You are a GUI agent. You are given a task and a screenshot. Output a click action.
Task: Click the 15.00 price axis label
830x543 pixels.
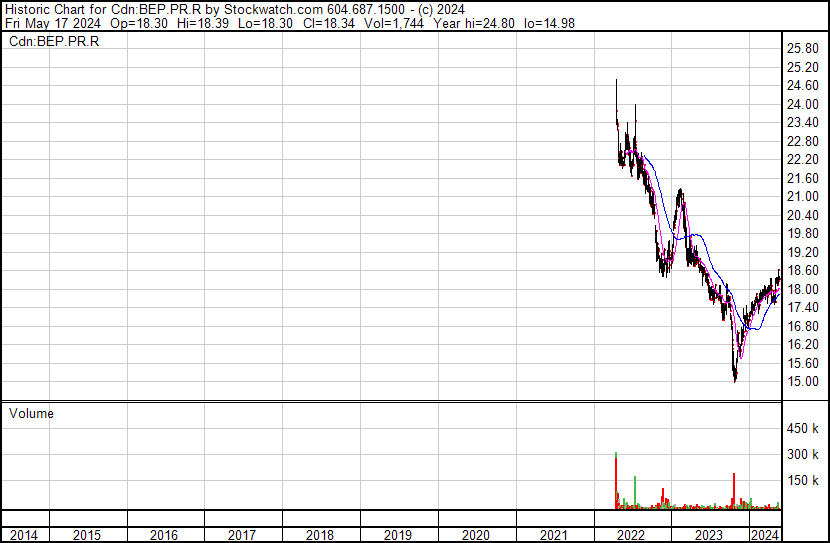[803, 382]
